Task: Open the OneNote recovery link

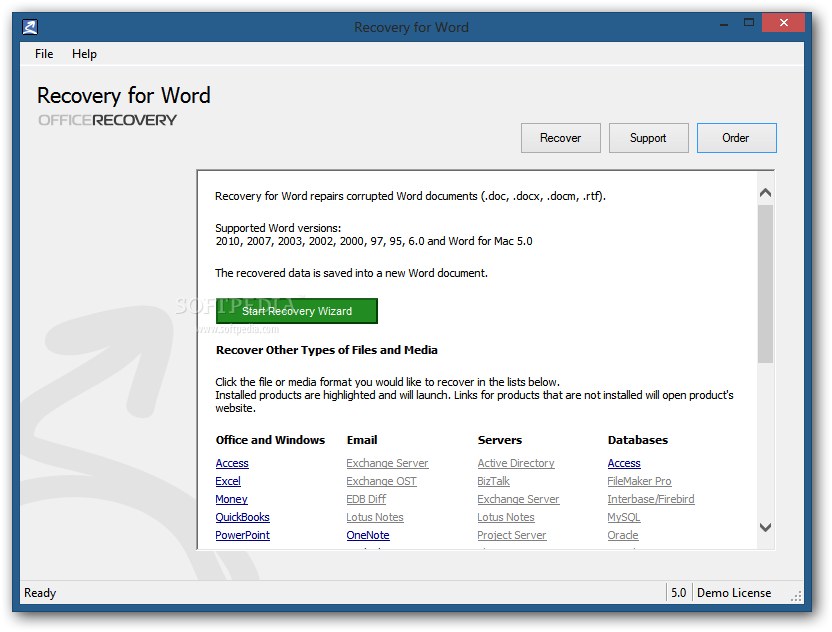Action: tap(368, 535)
